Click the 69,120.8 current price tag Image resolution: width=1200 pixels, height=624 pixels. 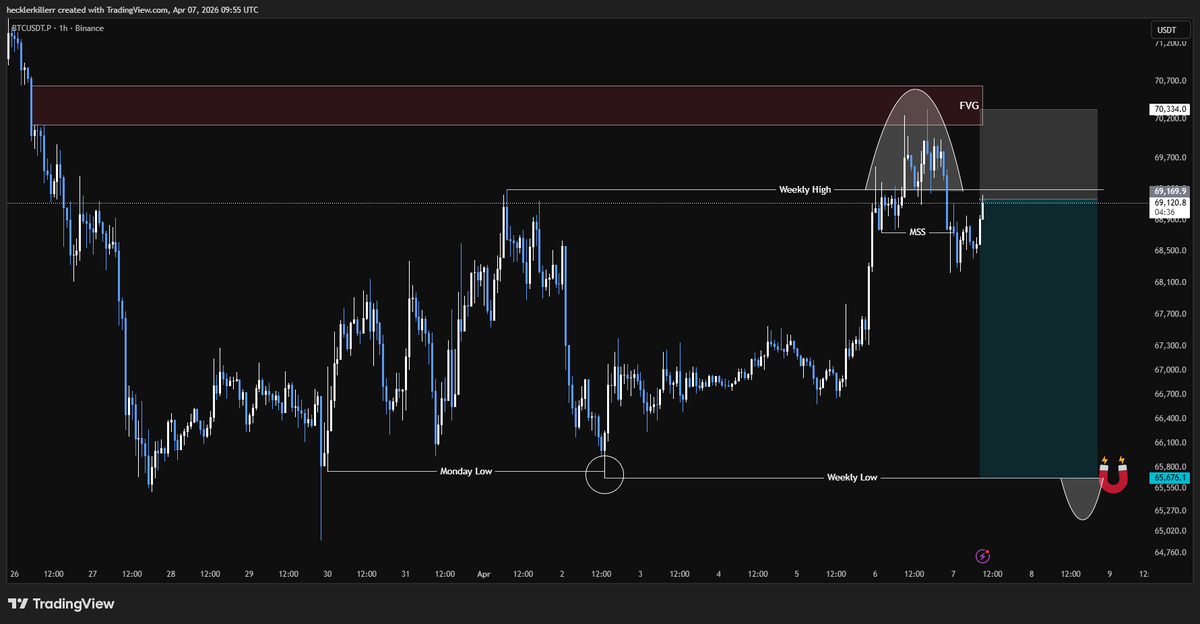click(1169, 202)
